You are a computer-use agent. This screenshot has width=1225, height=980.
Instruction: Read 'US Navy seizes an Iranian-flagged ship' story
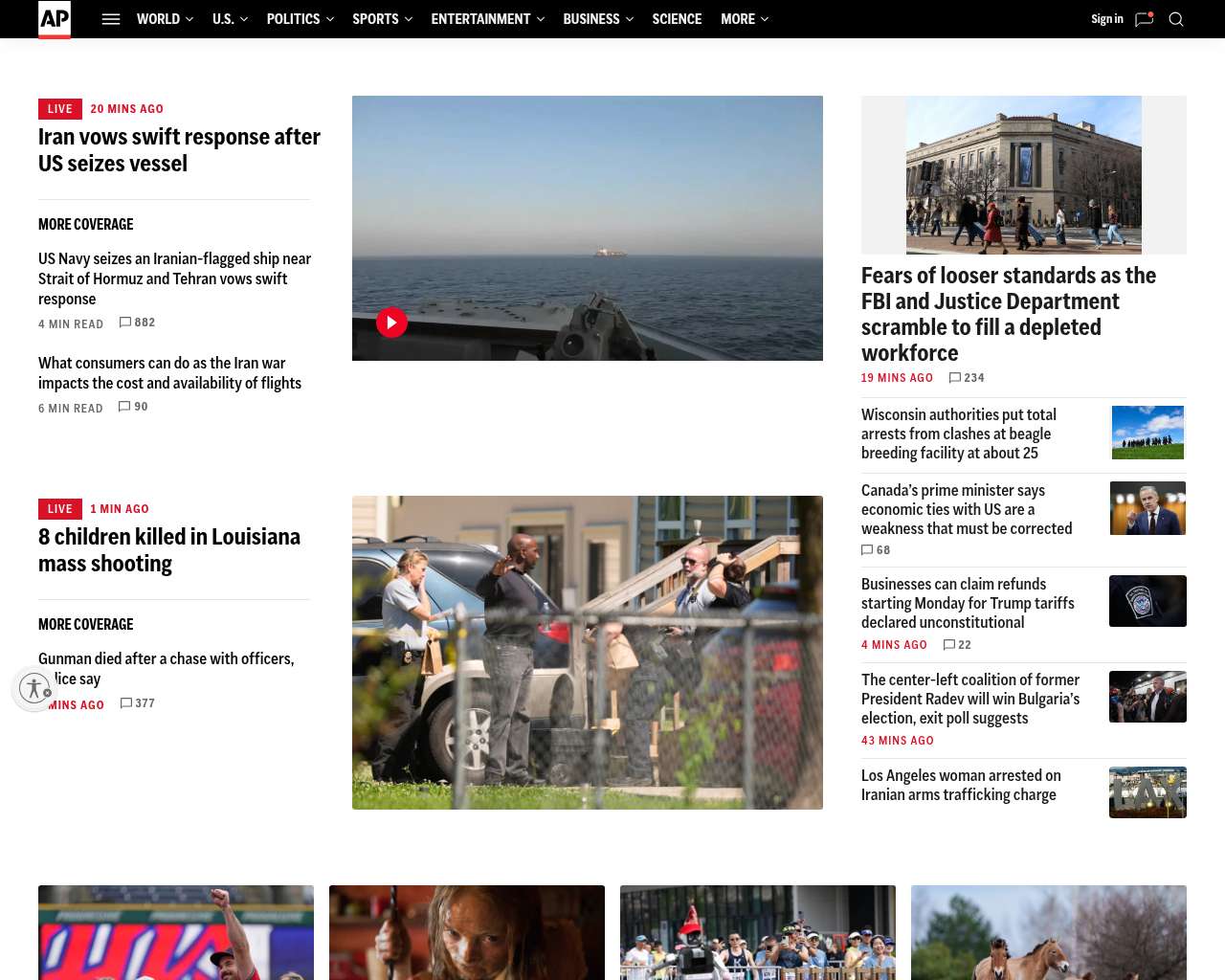click(174, 278)
